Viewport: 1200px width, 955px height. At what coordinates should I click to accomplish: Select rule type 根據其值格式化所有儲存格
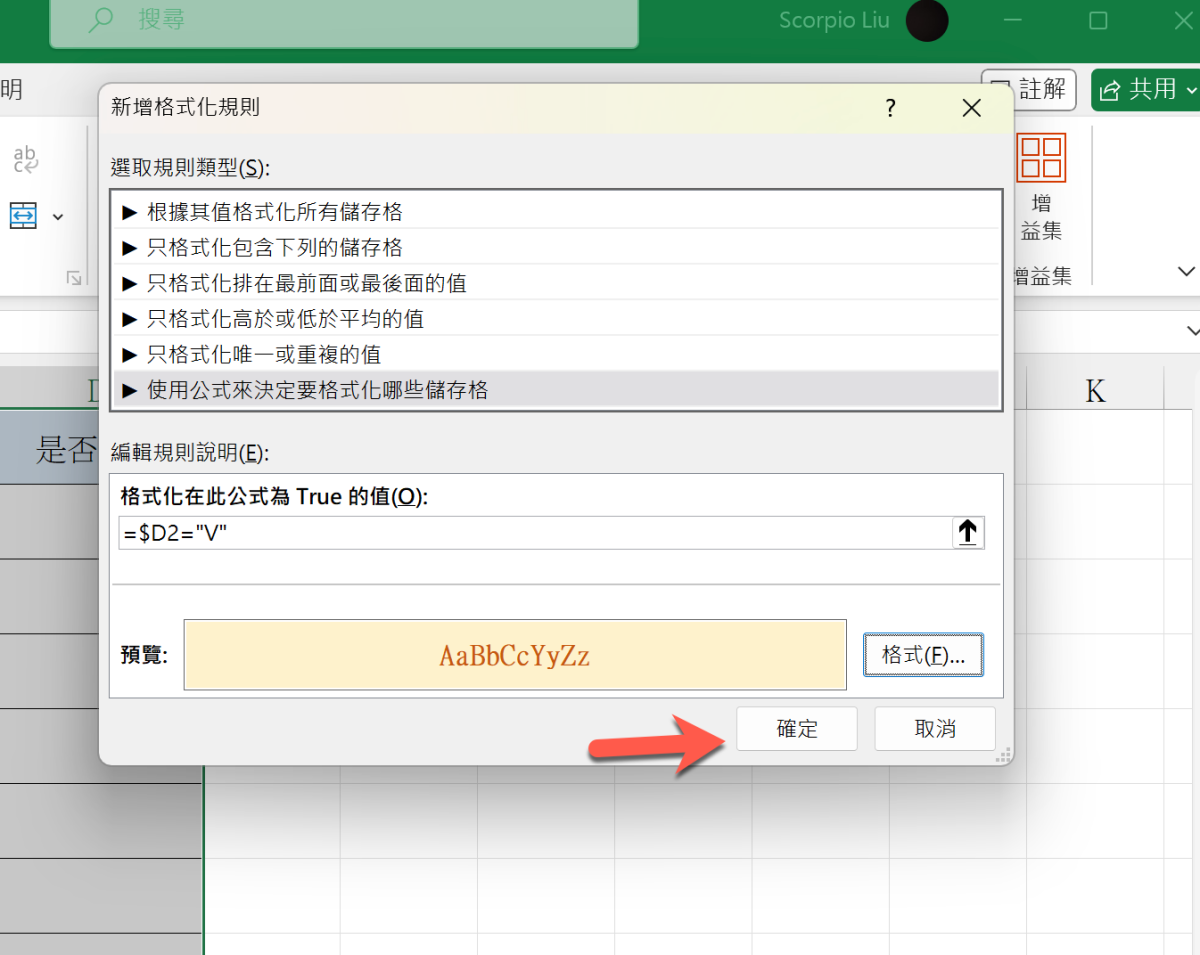[557, 212]
